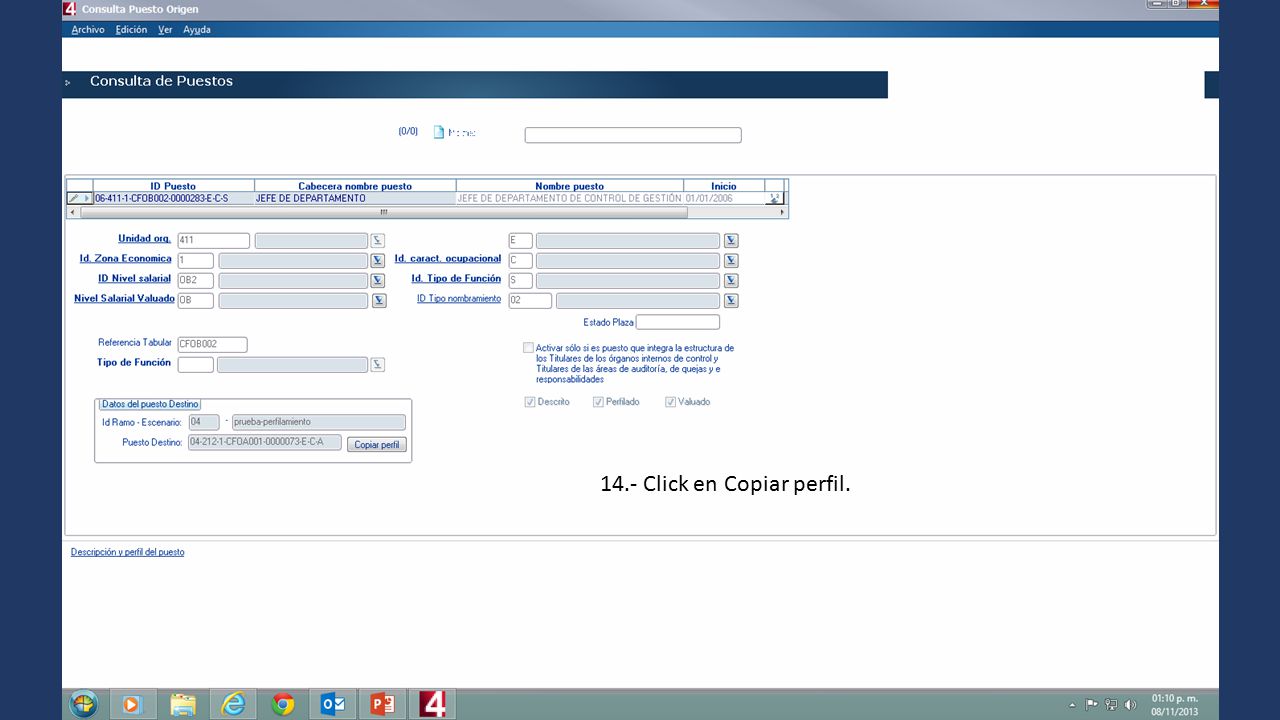Click the volume icon in system tray

1130,704
